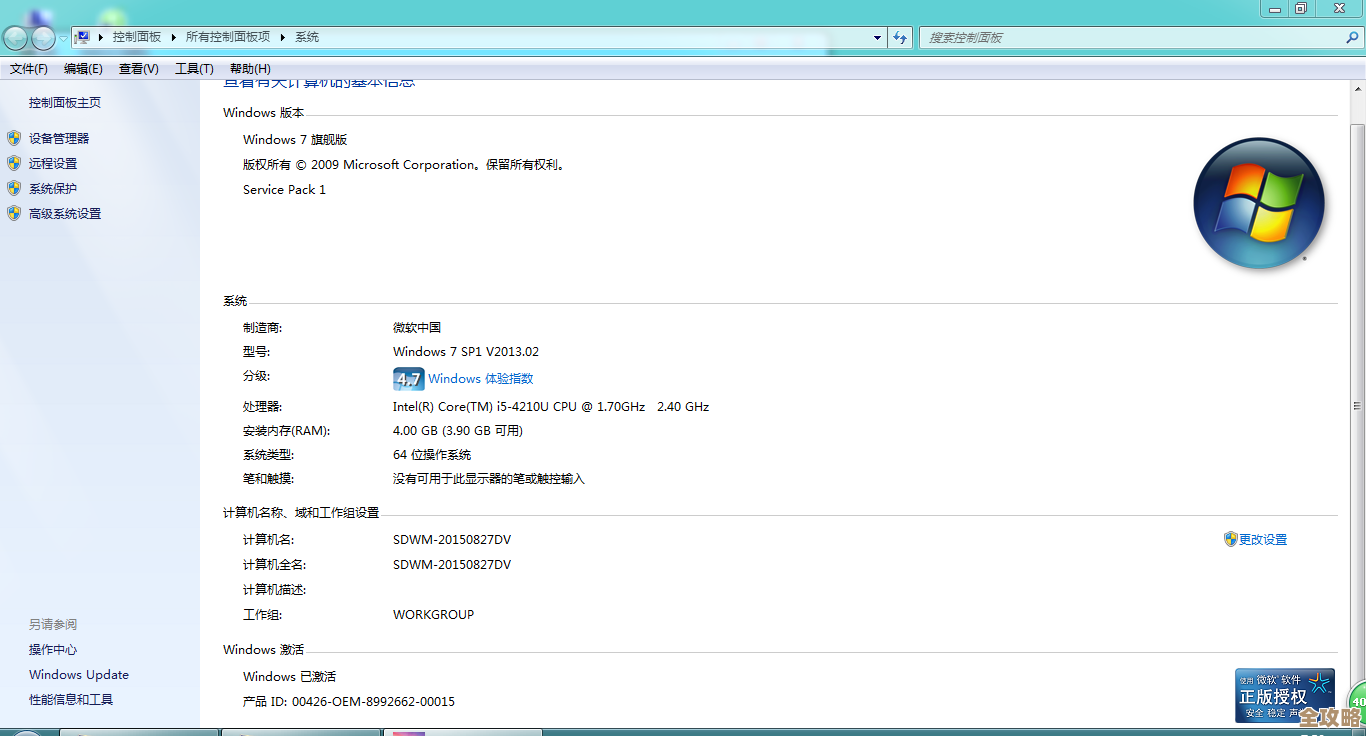Image resolution: width=1366 pixels, height=736 pixels.
Task: Expand the address bar history dropdown
Action: coord(877,37)
